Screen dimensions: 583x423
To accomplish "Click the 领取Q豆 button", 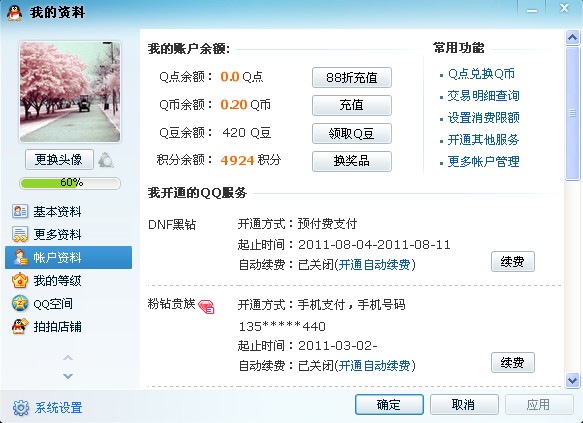I will pyautogui.click(x=352, y=133).
